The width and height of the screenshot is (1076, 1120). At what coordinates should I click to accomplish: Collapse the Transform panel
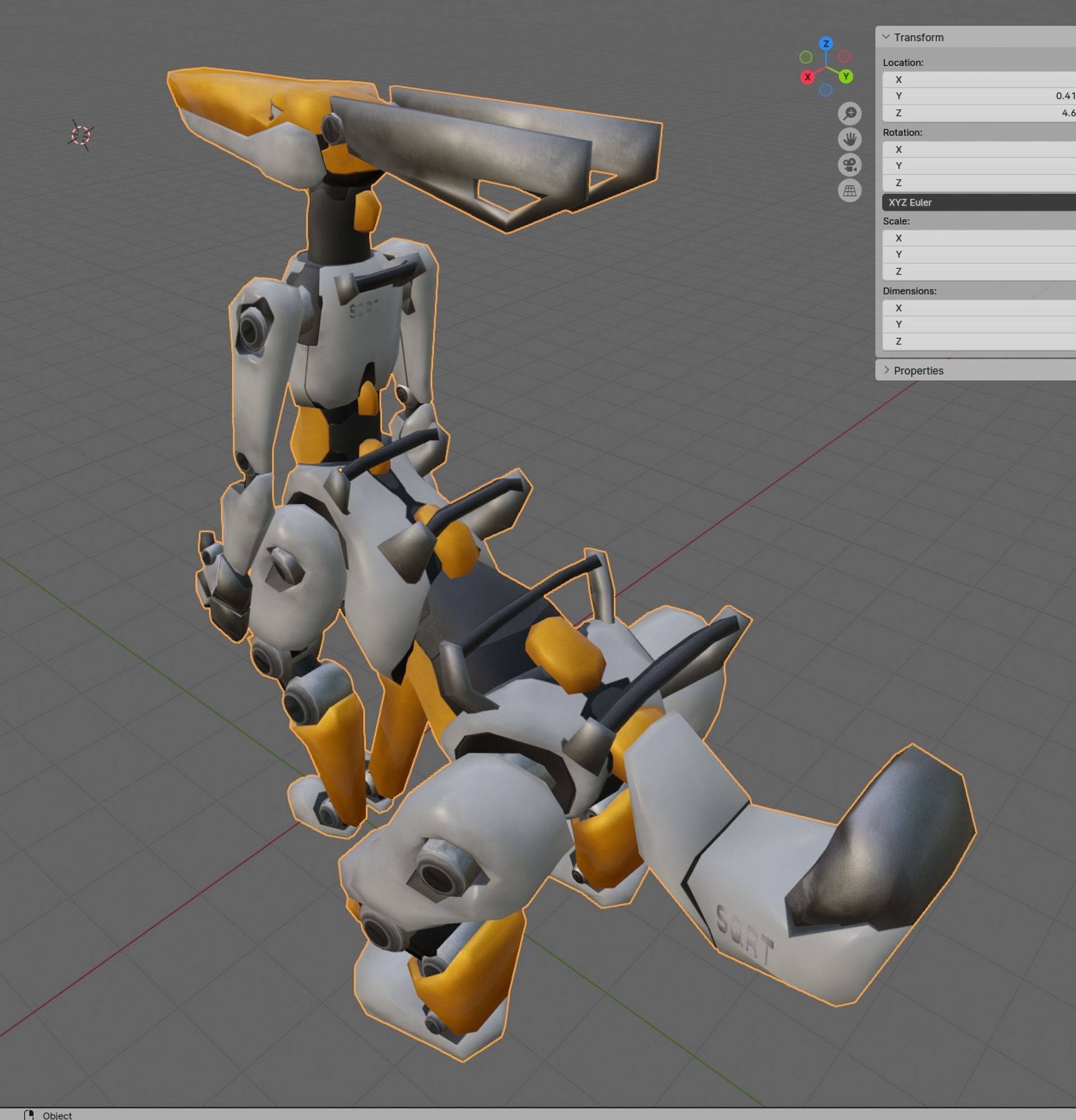pyautogui.click(x=886, y=36)
